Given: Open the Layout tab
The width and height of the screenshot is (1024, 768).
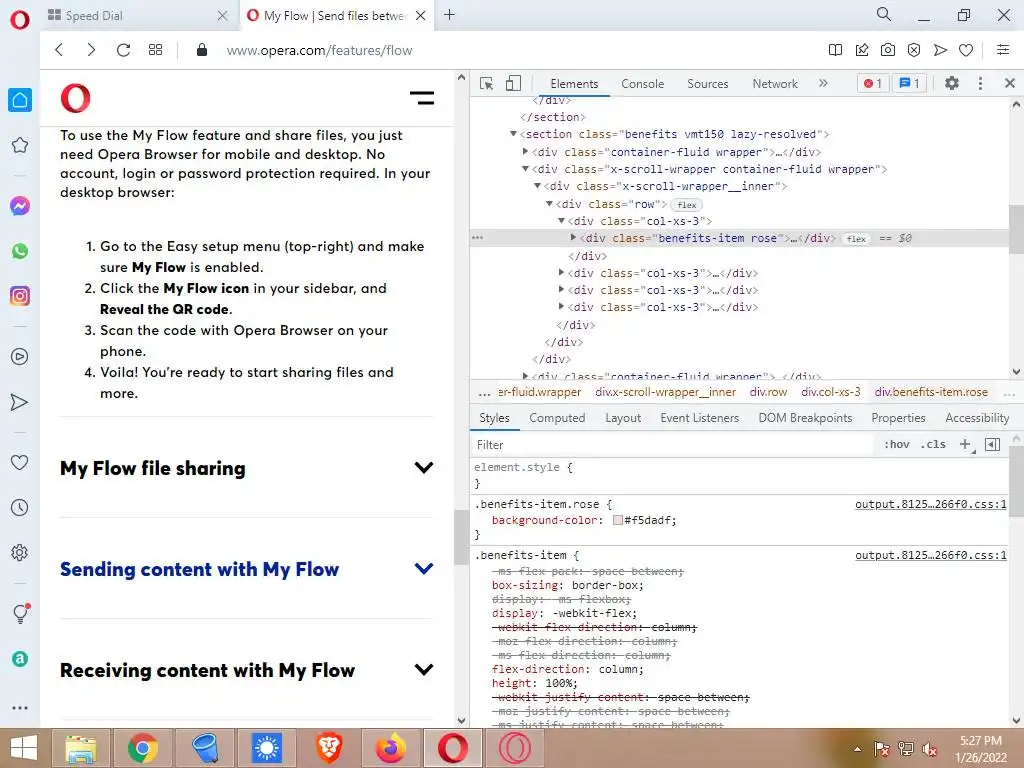Looking at the screenshot, I should (623, 418).
